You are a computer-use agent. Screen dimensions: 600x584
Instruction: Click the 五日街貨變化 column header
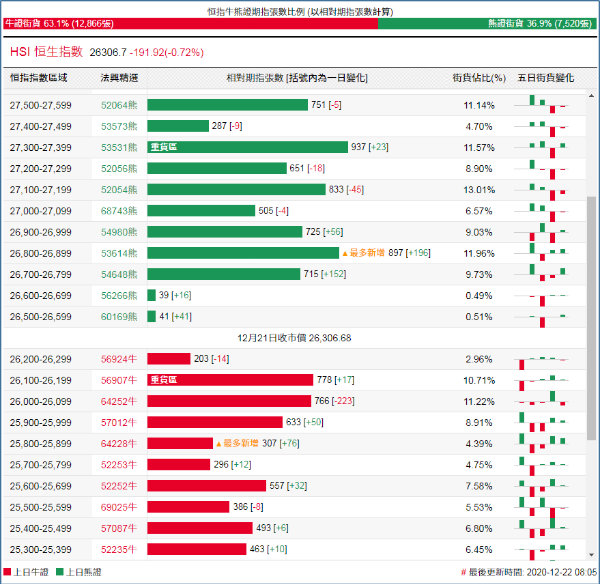pos(546,78)
